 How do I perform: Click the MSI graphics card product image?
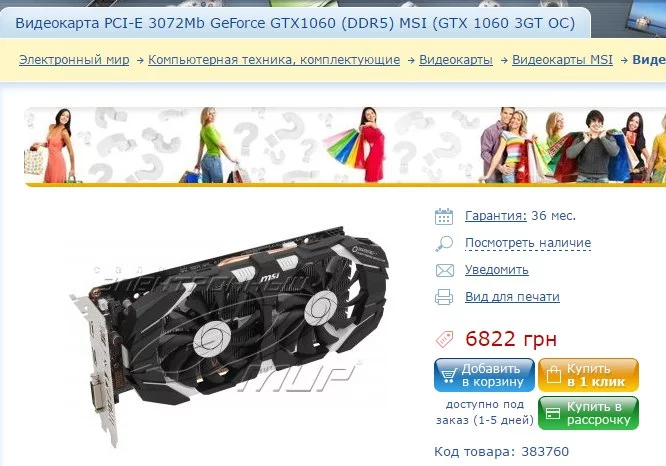(x=229, y=336)
